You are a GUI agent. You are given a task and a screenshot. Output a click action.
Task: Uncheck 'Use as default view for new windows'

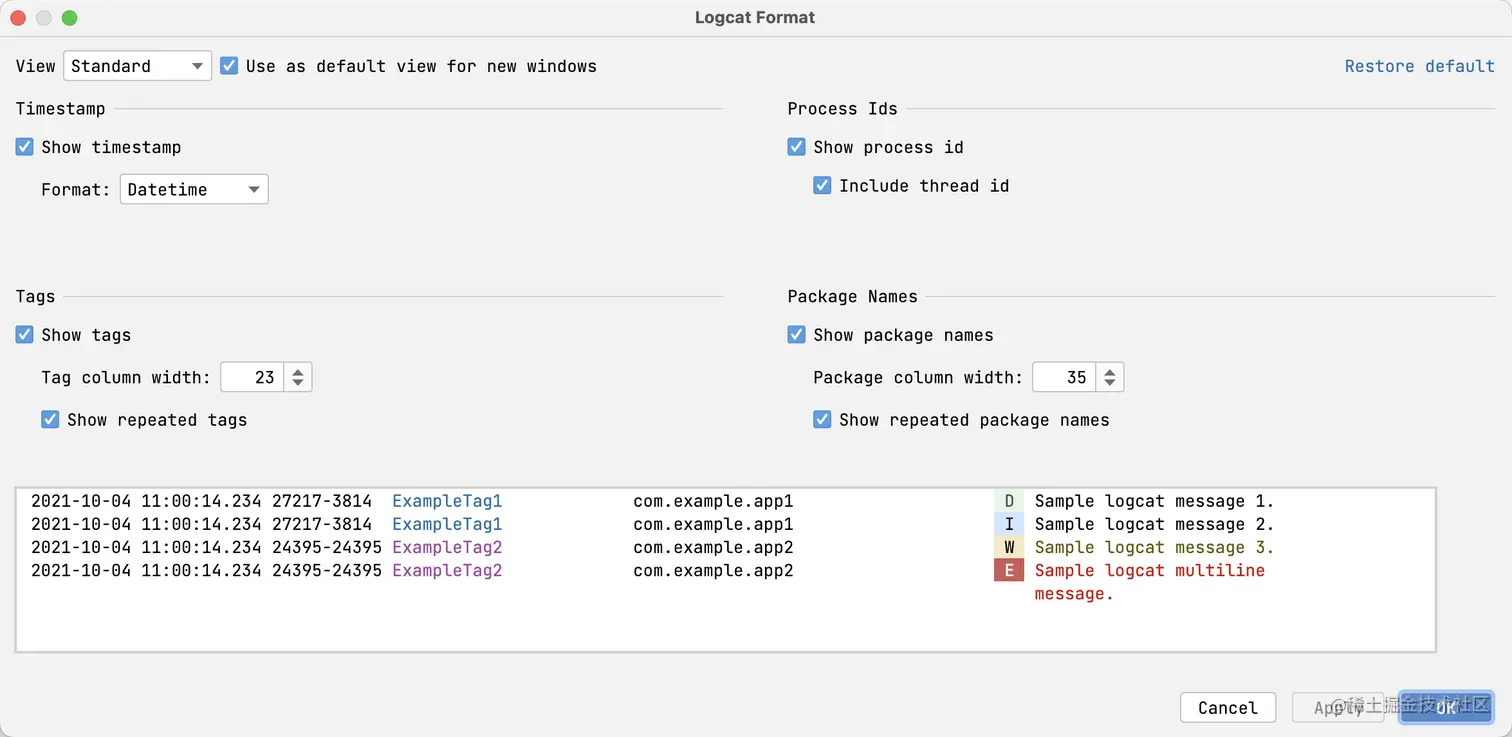pos(229,66)
